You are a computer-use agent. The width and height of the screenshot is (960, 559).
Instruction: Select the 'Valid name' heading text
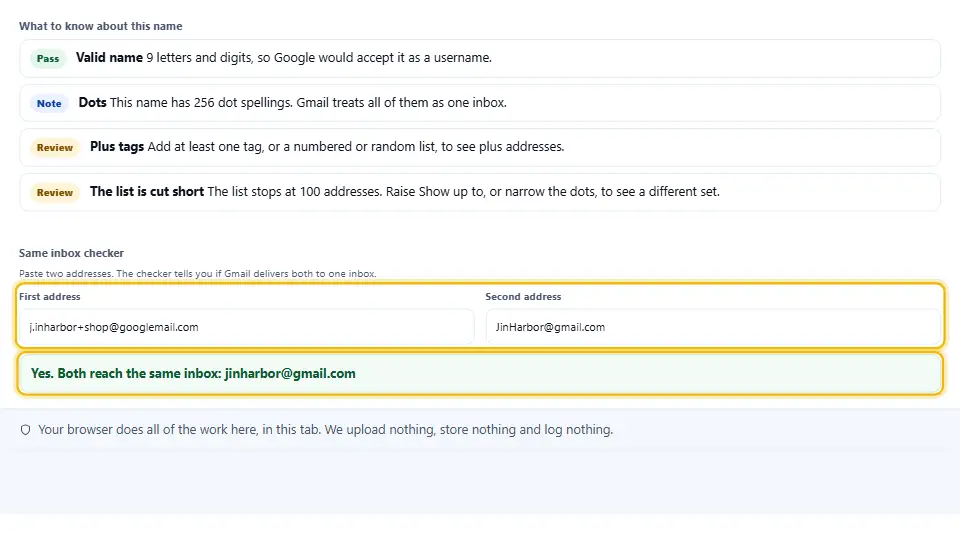click(x=109, y=58)
